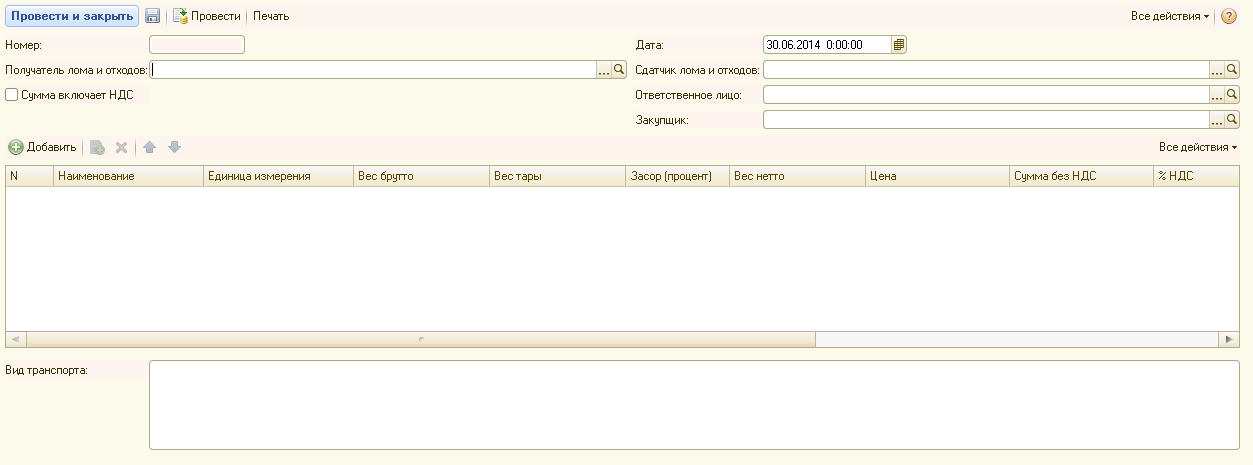Open the help question mark icon
This screenshot has height=465, width=1253.
point(1229,17)
